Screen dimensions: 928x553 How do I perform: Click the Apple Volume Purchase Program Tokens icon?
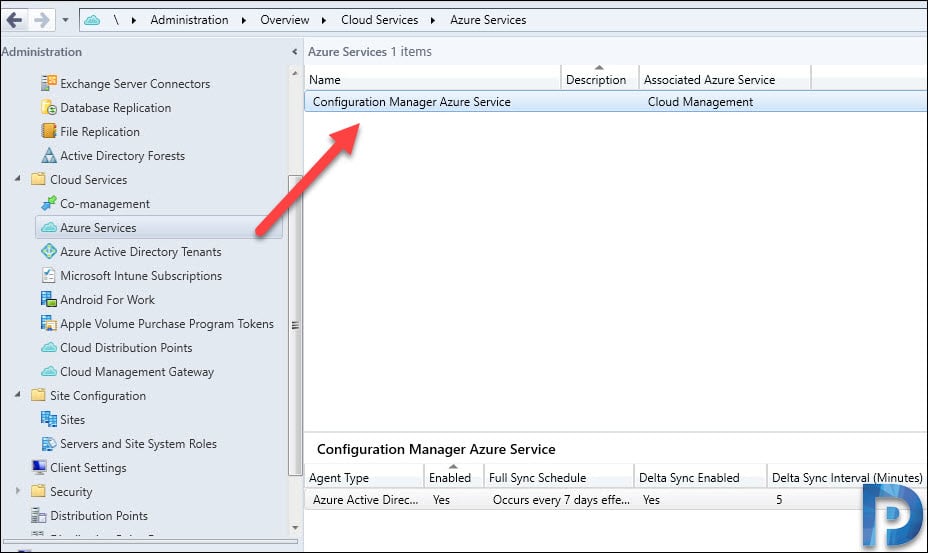click(x=49, y=323)
